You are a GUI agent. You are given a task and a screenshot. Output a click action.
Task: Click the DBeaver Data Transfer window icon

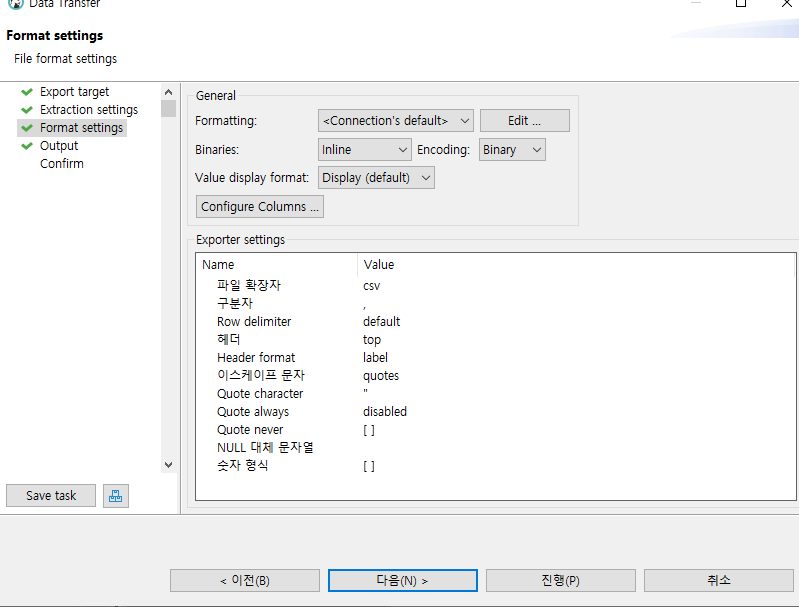pos(16,4)
